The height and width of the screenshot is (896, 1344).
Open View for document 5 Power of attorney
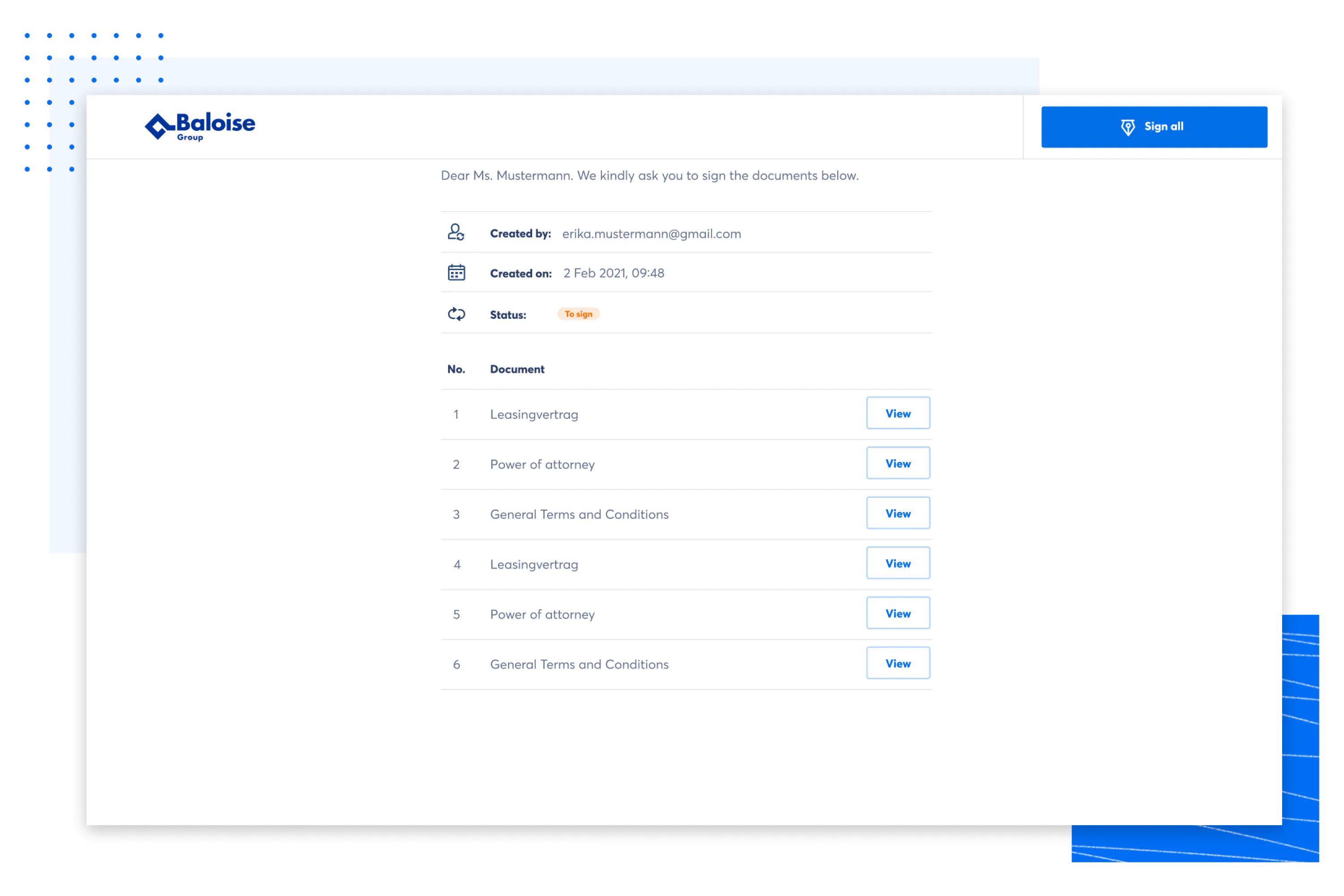pos(898,613)
